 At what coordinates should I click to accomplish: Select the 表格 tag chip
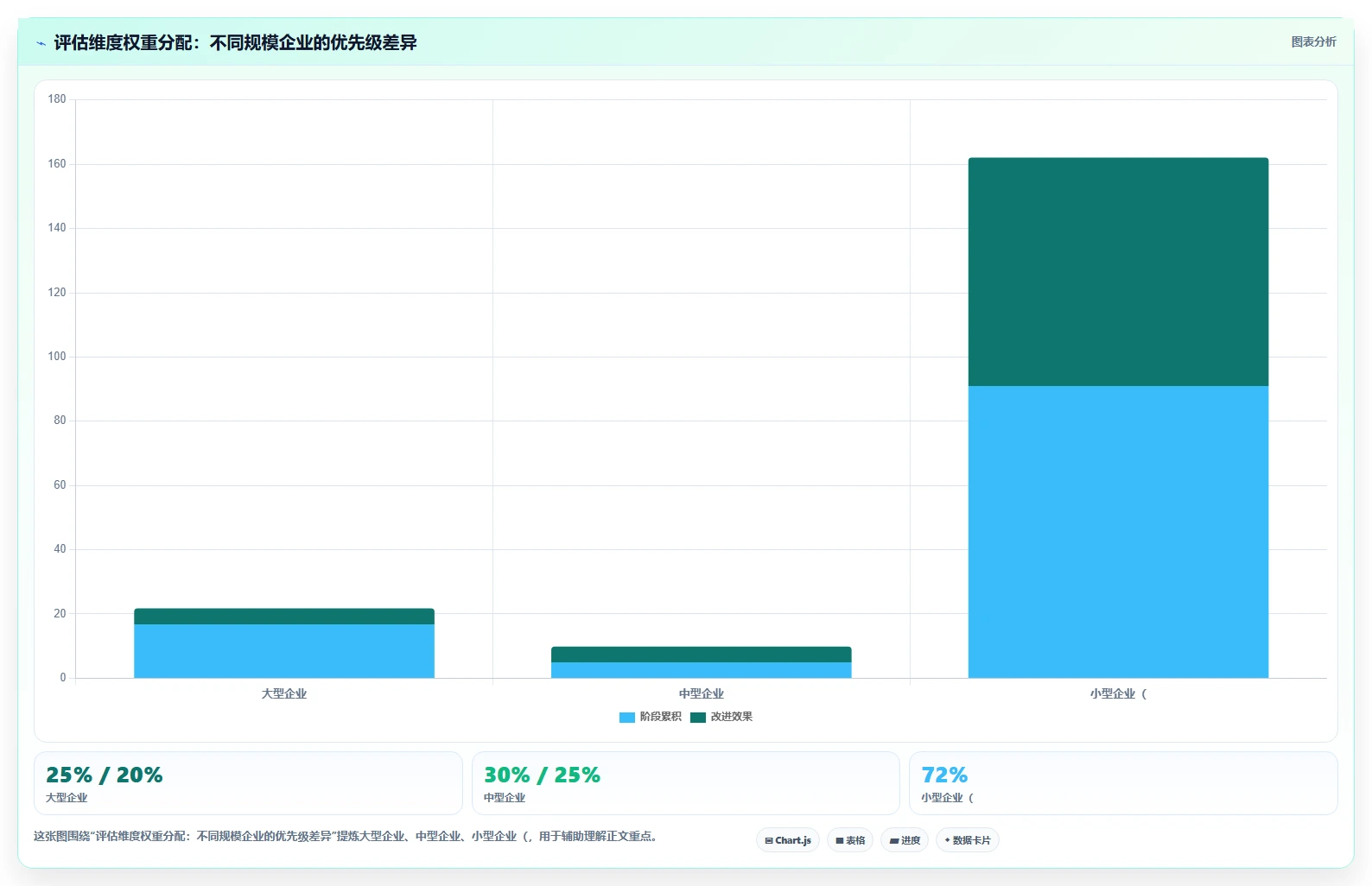click(850, 840)
